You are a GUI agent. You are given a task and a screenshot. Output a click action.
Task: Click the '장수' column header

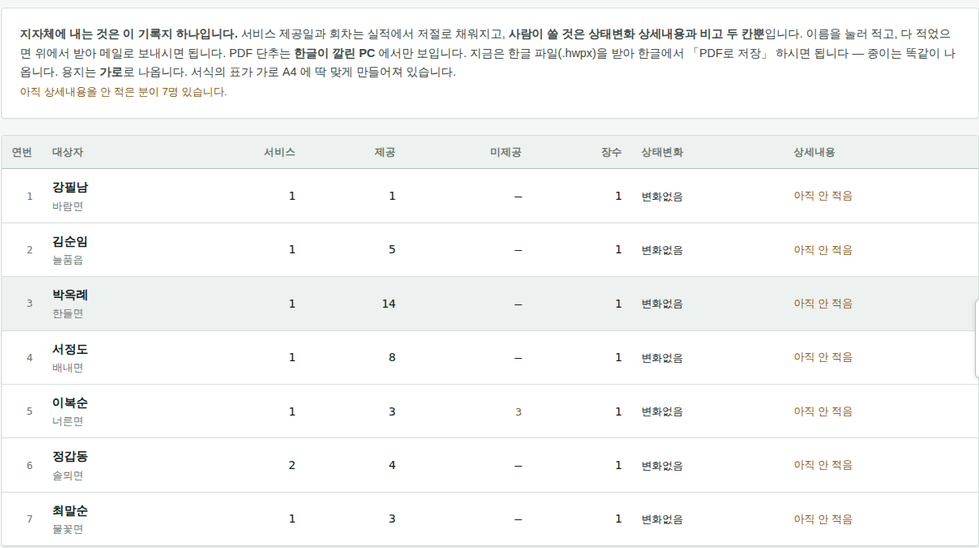click(611, 152)
